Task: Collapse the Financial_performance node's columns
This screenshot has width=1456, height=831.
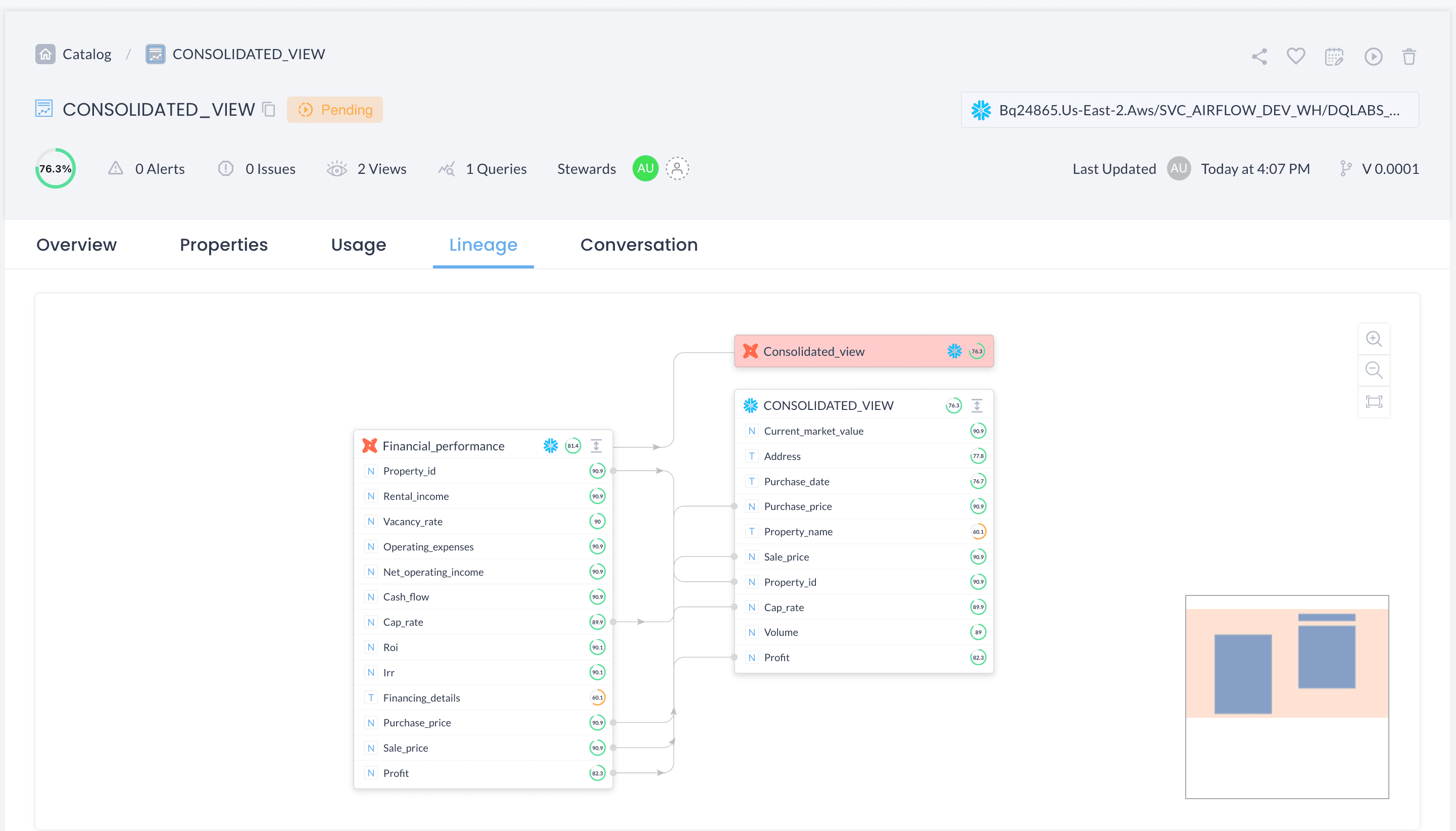Action: point(596,446)
